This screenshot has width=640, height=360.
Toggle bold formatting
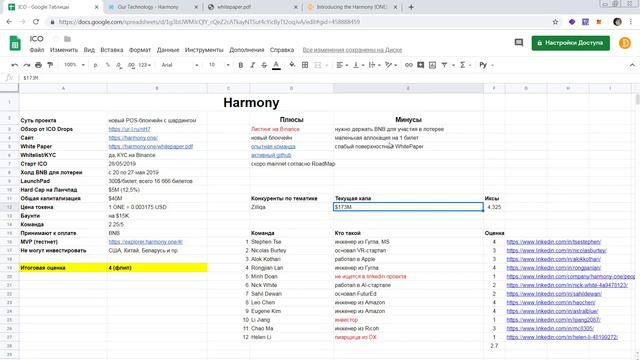click(241, 65)
